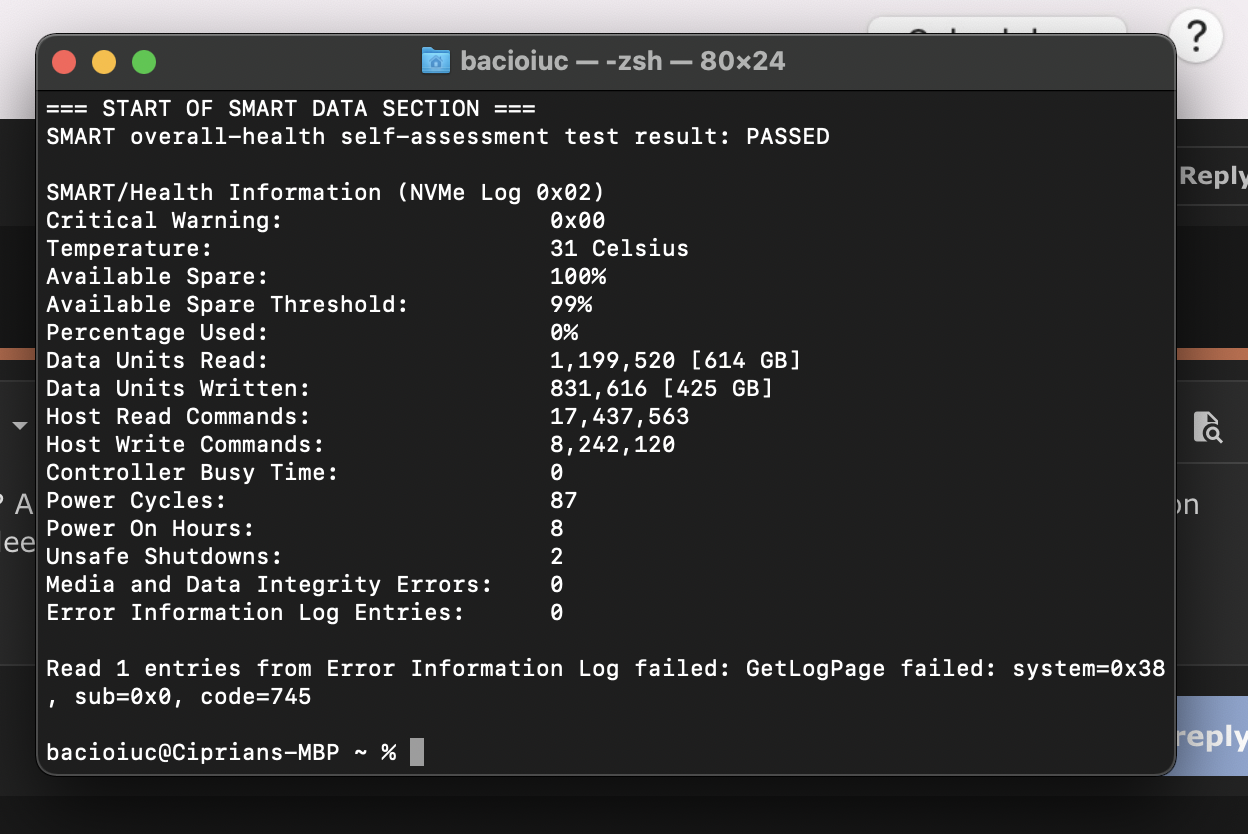This screenshot has width=1248, height=834.
Task: Click the Unsafe Shutdowns line in output
Action: click(164, 556)
